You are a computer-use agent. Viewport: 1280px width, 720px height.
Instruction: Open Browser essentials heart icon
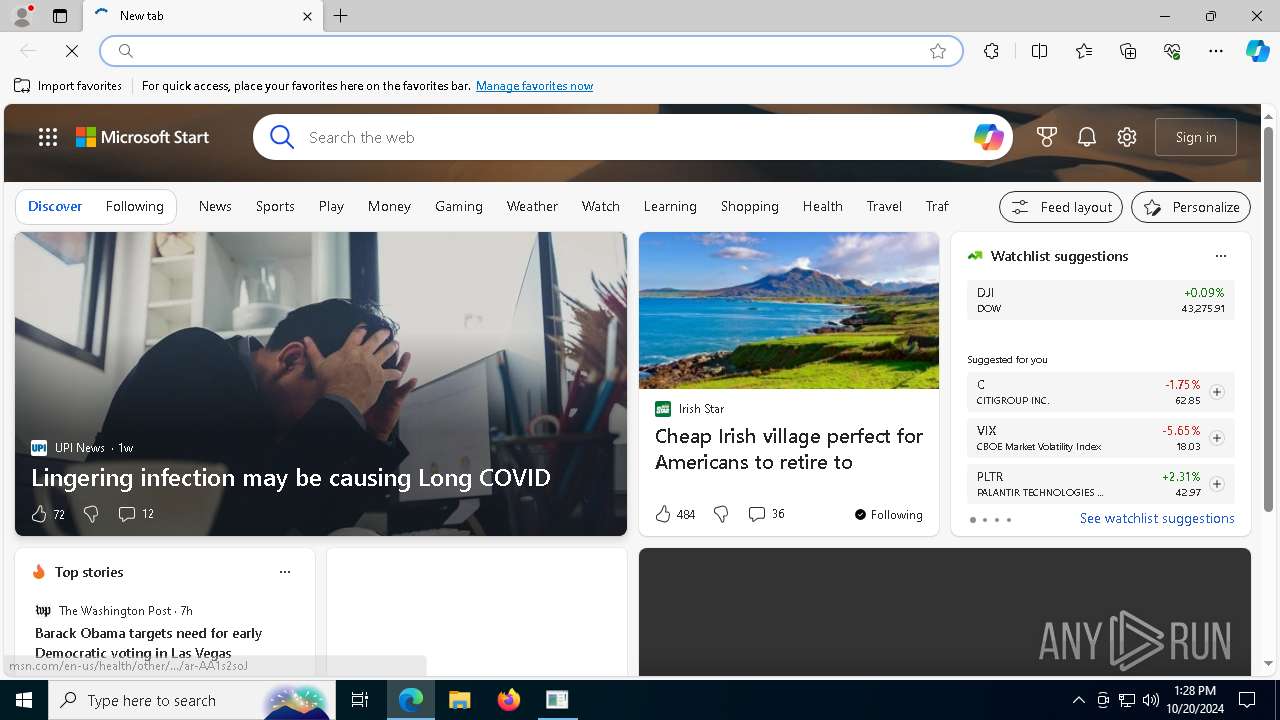[x=1172, y=51]
